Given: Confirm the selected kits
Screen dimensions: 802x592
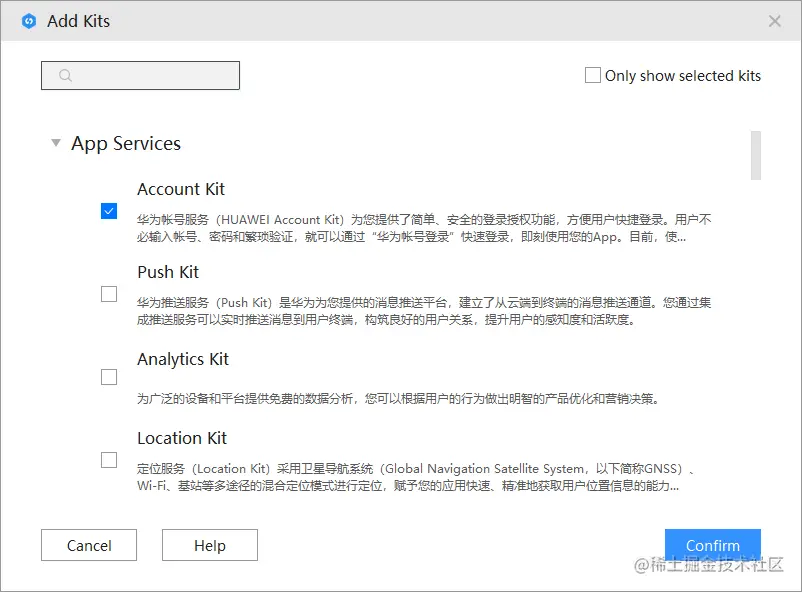Looking at the screenshot, I should [x=712, y=545].
